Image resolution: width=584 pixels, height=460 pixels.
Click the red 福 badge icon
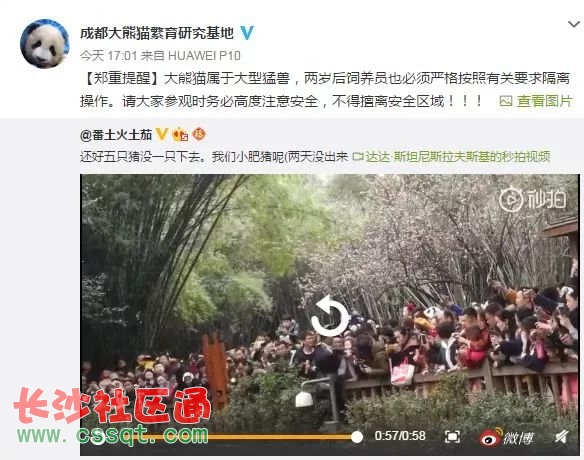coord(199,134)
